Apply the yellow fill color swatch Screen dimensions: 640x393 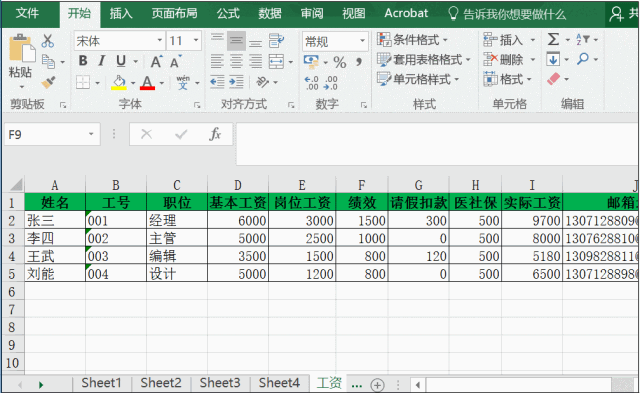tap(119, 82)
